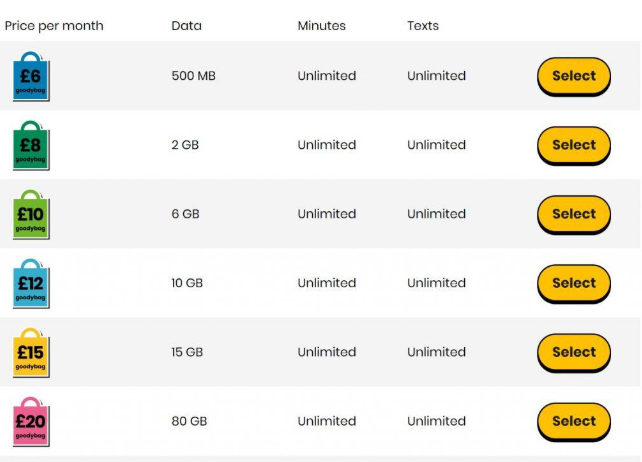This screenshot has width=642, height=462.
Task: Click the blue £6 goodybag icon
Action: (31, 76)
